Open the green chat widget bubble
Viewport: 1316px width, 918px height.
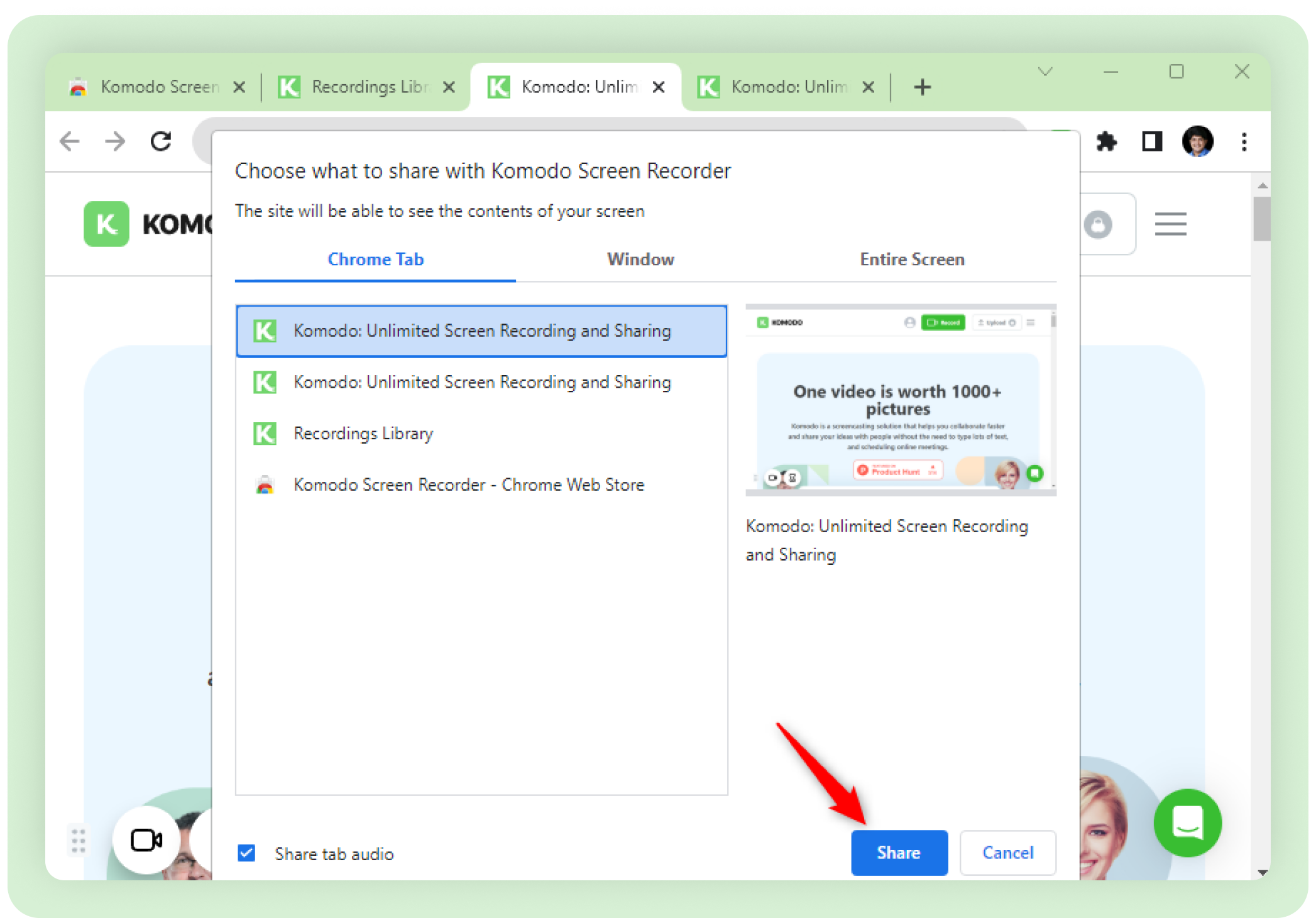pyautogui.click(x=1187, y=822)
